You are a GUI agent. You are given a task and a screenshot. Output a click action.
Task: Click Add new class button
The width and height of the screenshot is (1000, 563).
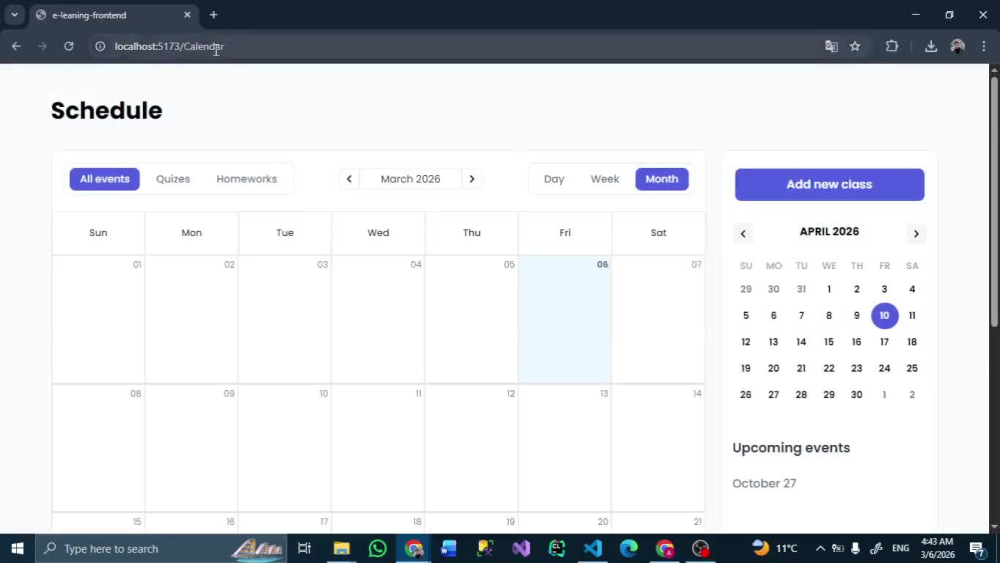click(829, 184)
